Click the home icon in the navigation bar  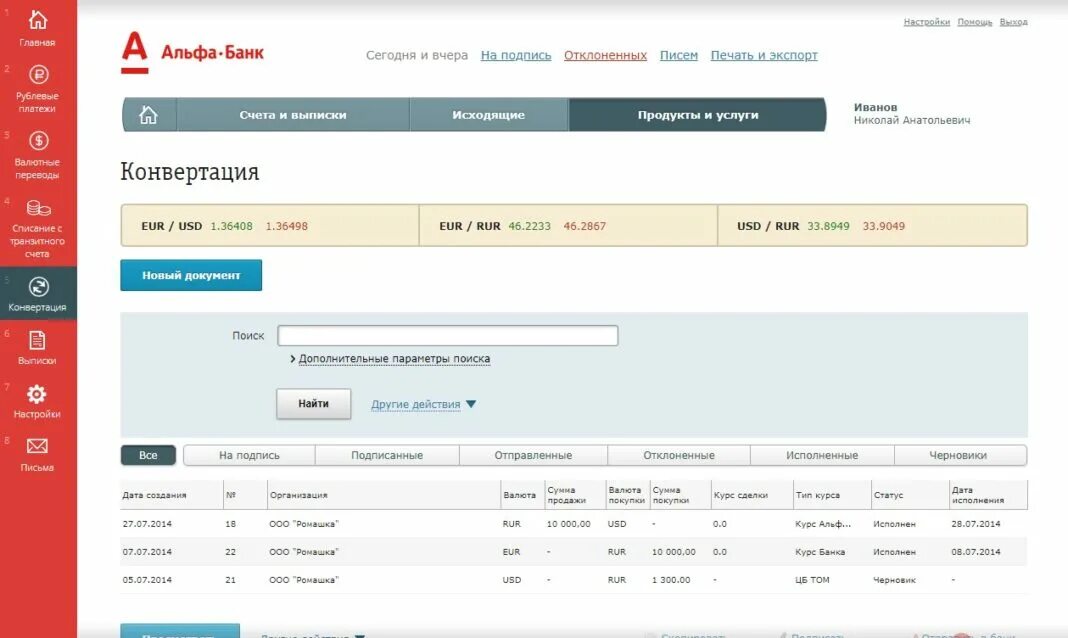[148, 115]
